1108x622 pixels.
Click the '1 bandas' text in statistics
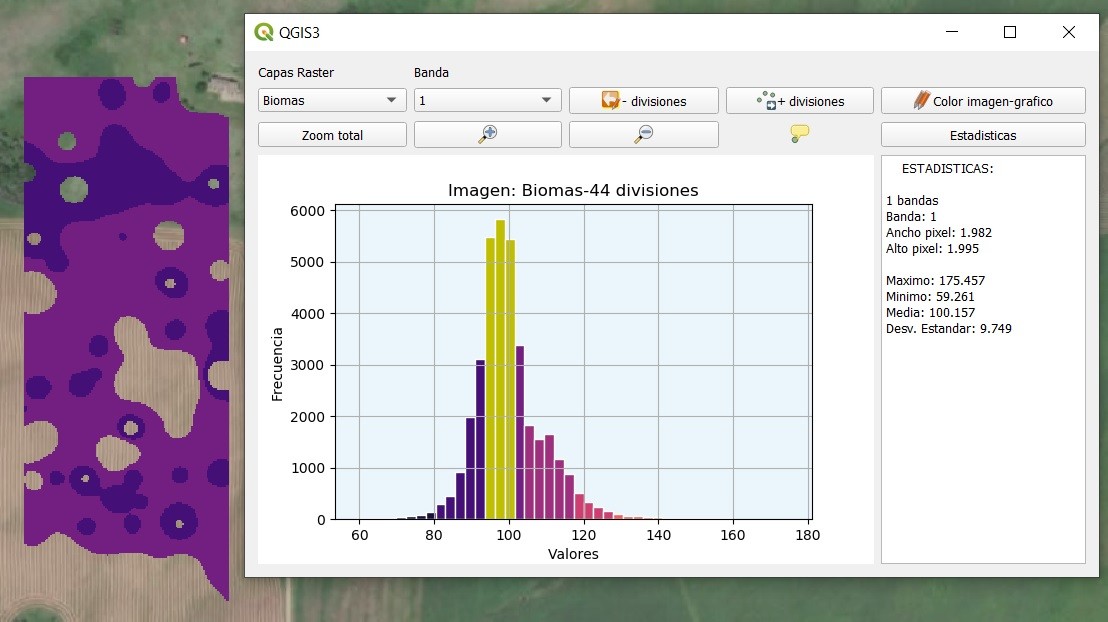pos(912,201)
